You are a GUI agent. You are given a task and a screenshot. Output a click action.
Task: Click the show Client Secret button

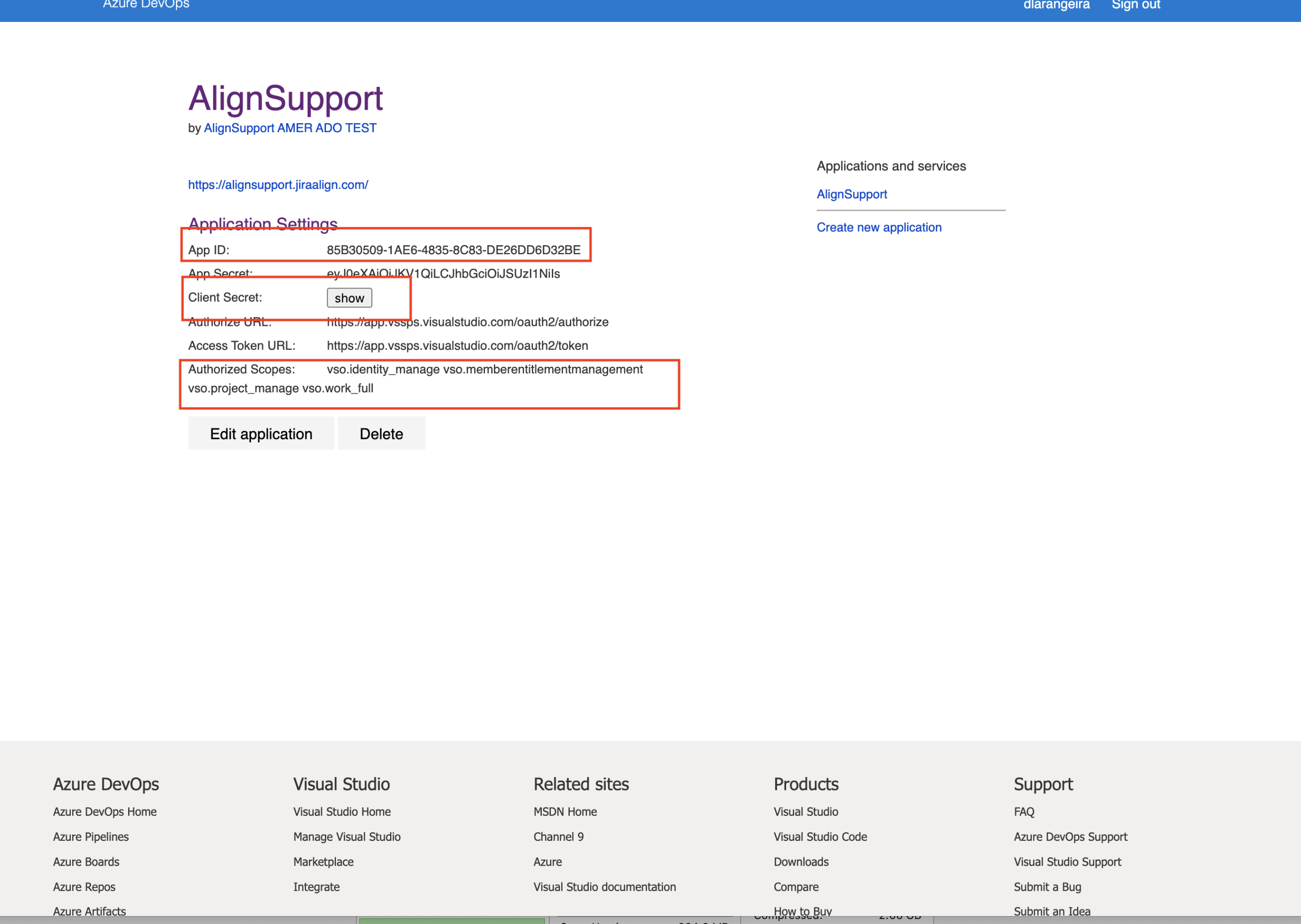point(349,298)
